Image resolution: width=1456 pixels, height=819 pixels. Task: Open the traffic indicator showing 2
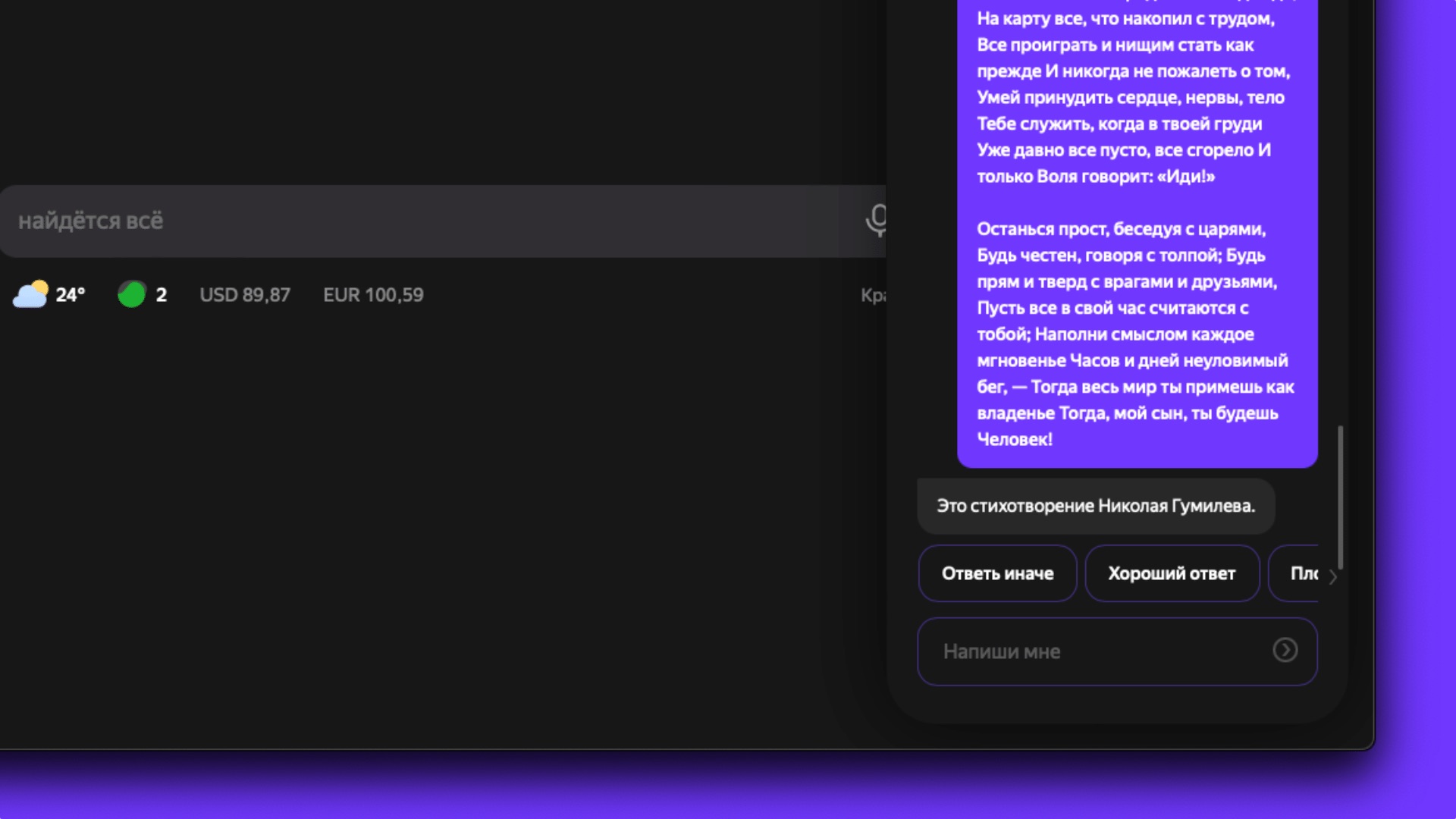pos(143,294)
